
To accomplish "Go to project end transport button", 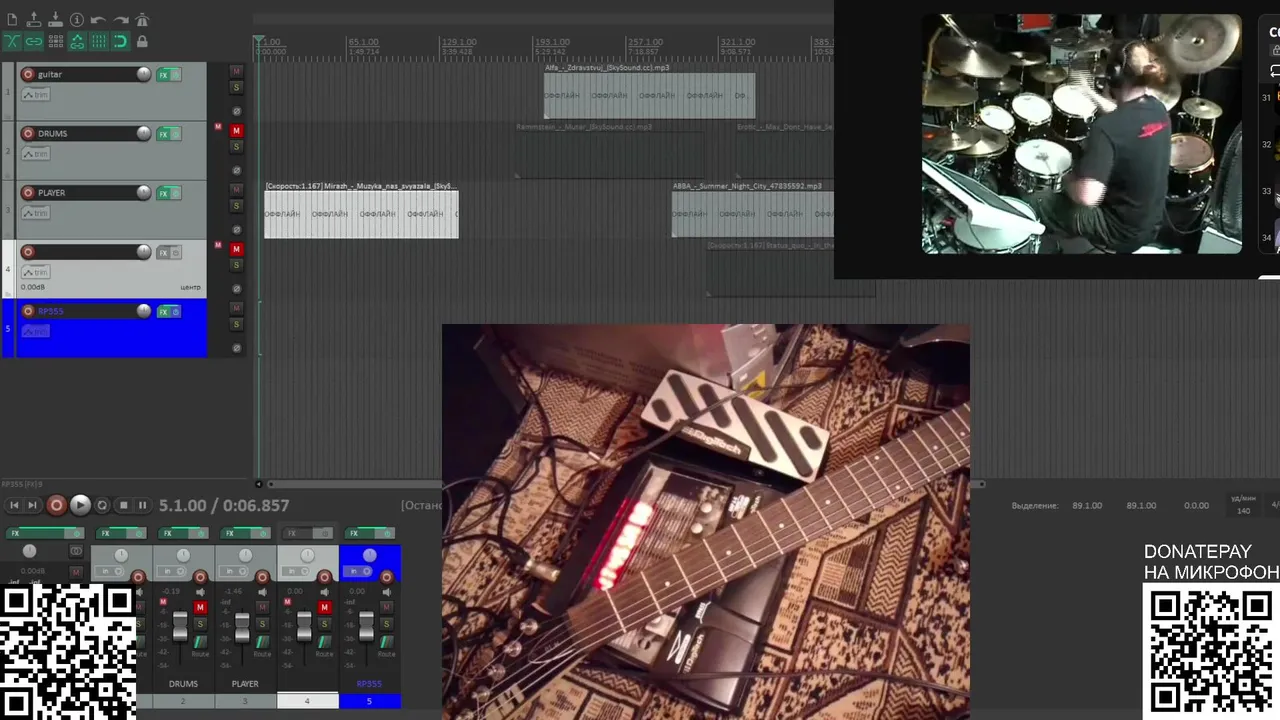I will pos(32,506).
